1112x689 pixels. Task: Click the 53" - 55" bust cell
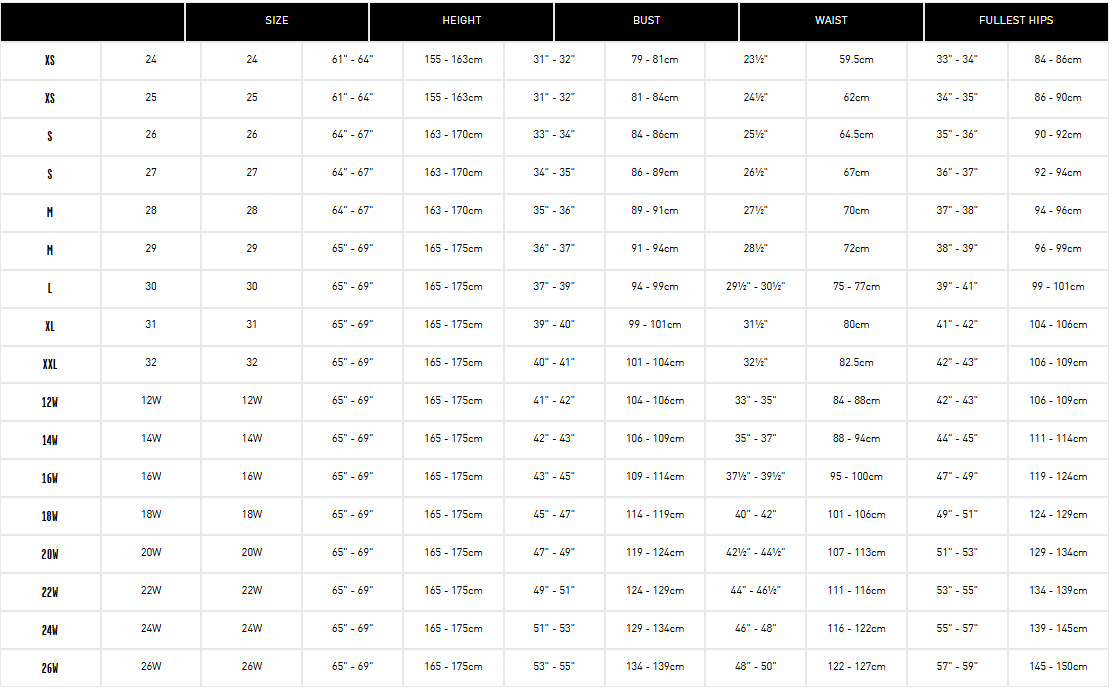(x=554, y=666)
